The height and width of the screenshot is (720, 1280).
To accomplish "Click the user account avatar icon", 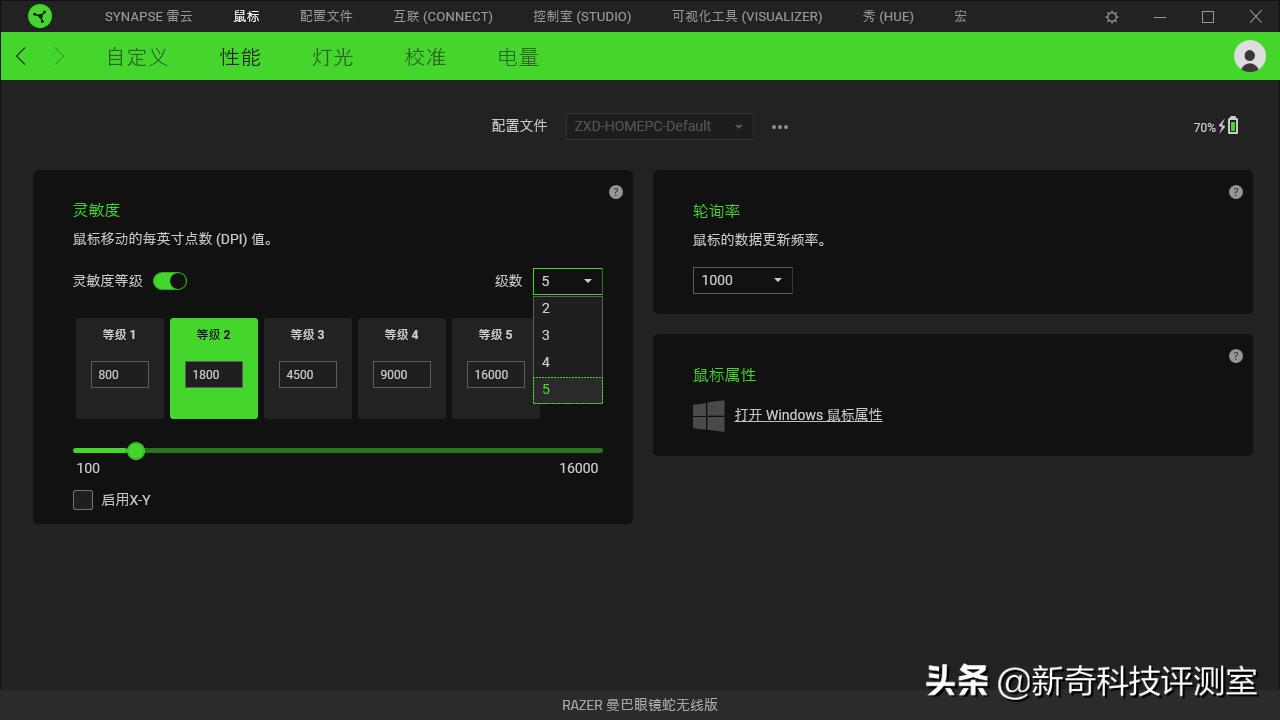I will coord(1249,57).
